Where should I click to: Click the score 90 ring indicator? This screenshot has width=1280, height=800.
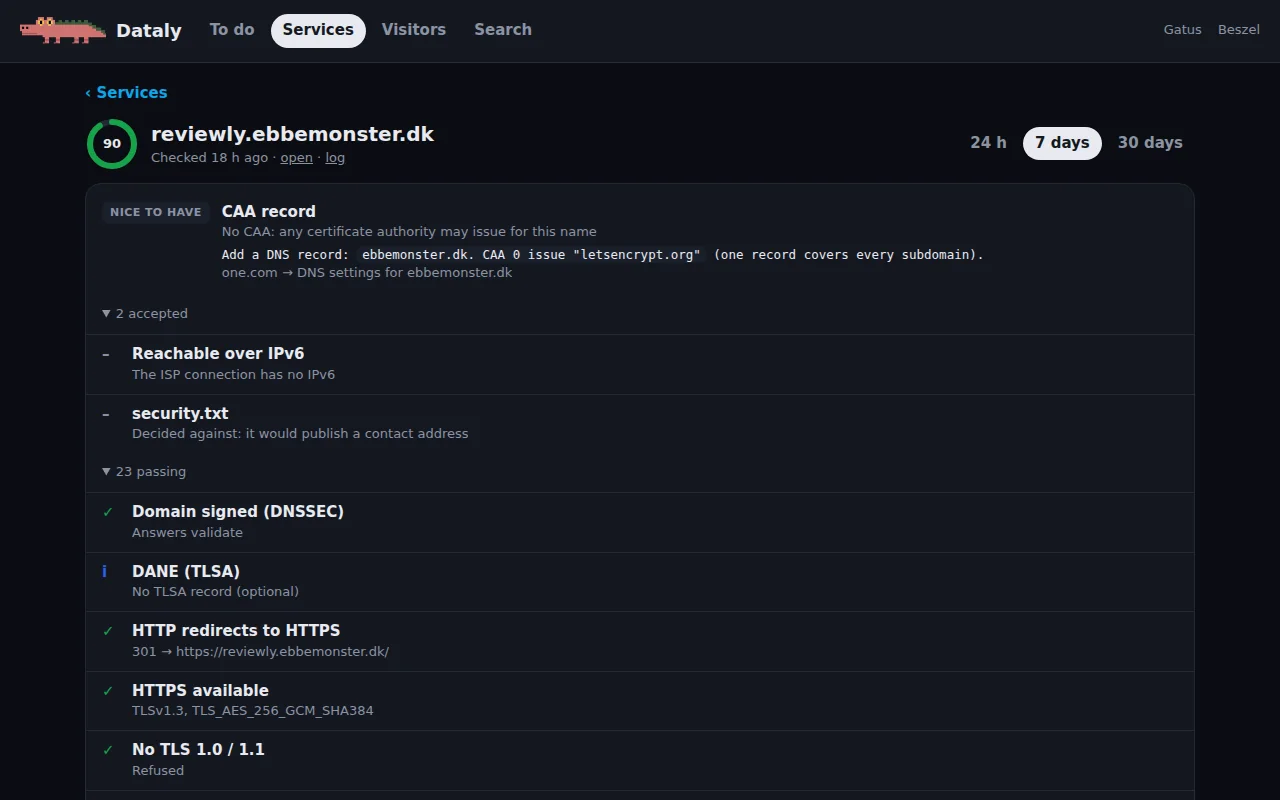pos(112,144)
